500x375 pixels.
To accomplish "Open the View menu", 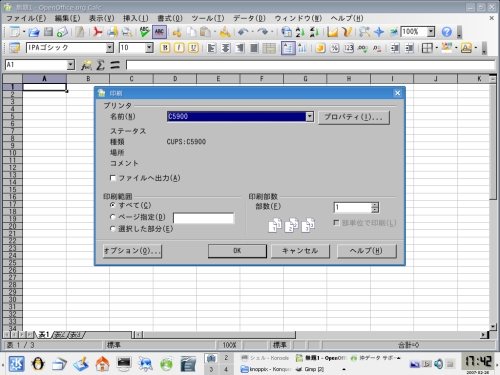I will (x=102, y=18).
